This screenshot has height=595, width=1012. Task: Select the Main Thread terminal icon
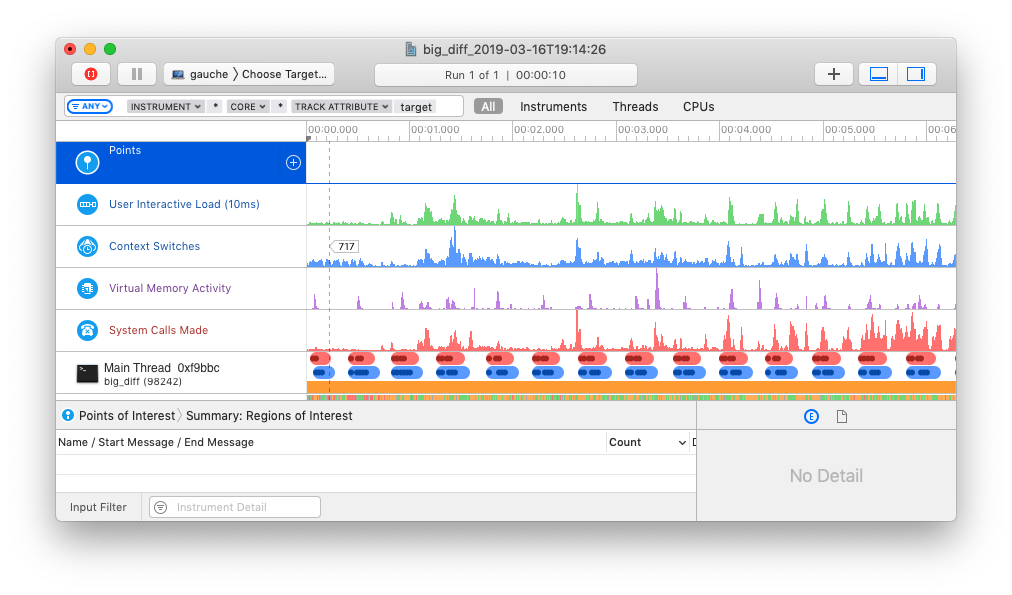pos(87,374)
